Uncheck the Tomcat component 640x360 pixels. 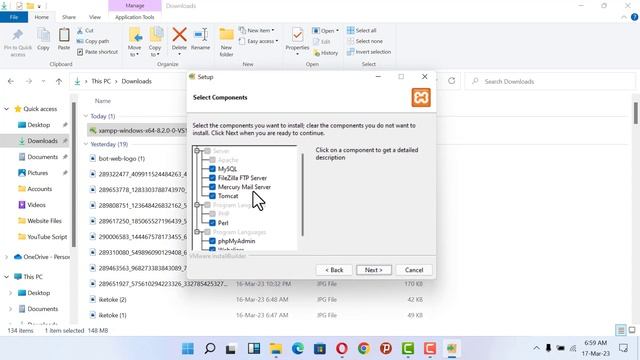click(x=212, y=196)
